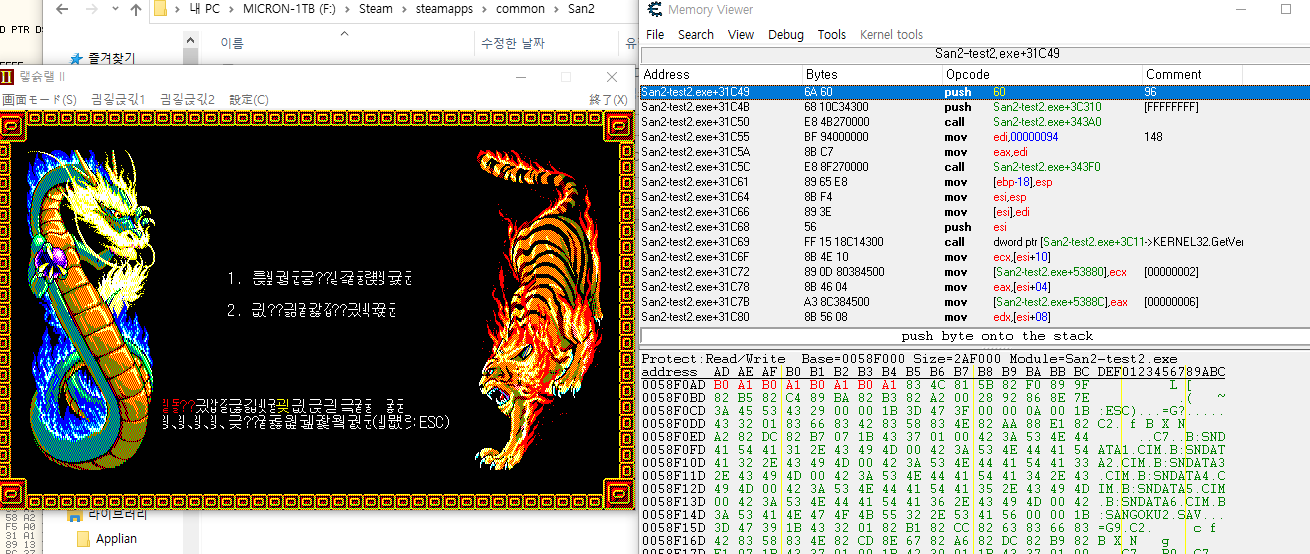Open the 画面モード(S) menu in game
Image resolution: width=1310 pixels, height=554 pixels.
point(40,99)
